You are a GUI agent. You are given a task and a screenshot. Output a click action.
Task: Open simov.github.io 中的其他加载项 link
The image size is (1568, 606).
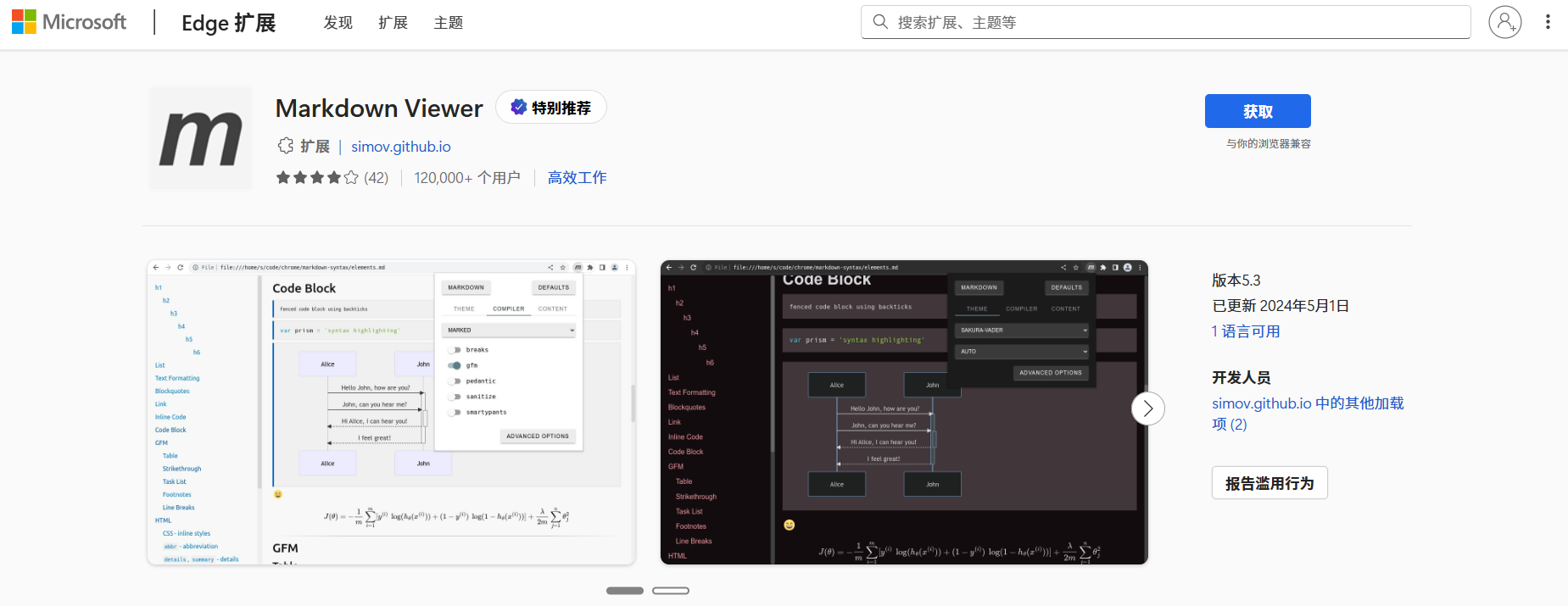(1308, 414)
